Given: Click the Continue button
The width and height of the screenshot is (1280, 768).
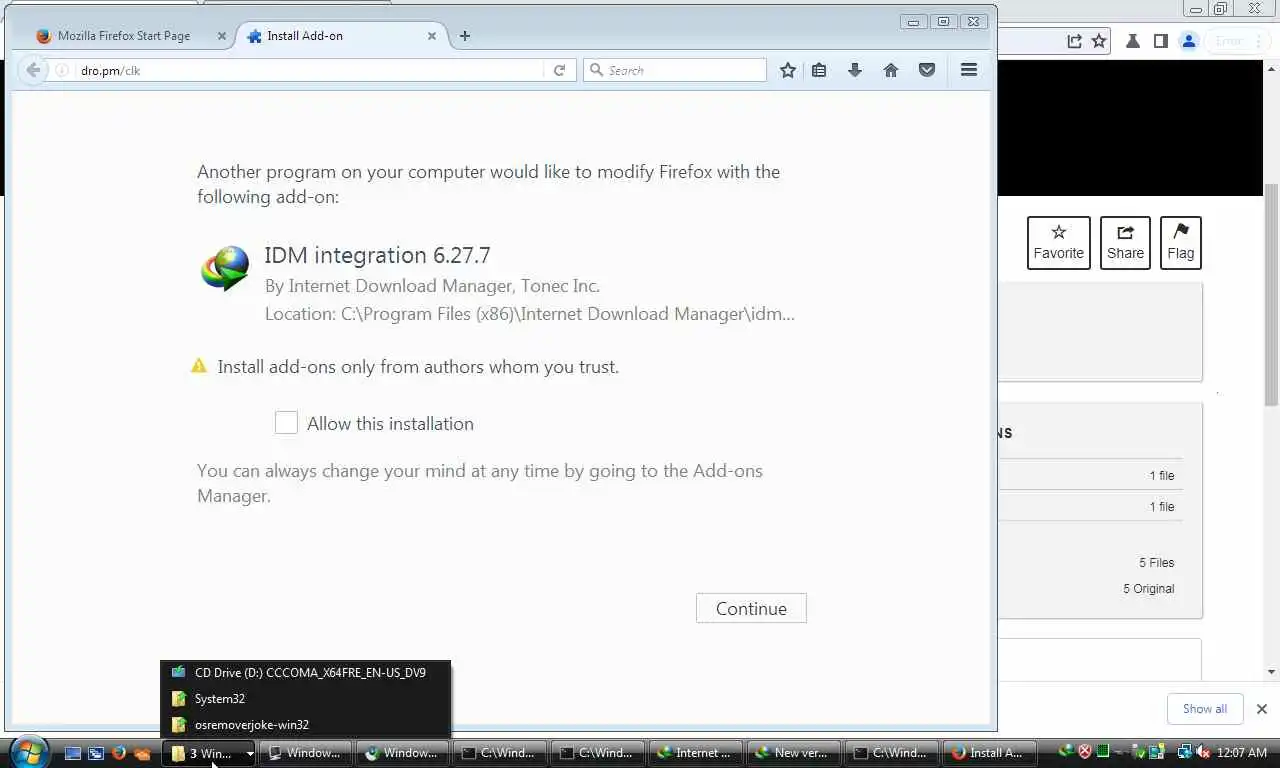Looking at the screenshot, I should [x=751, y=608].
